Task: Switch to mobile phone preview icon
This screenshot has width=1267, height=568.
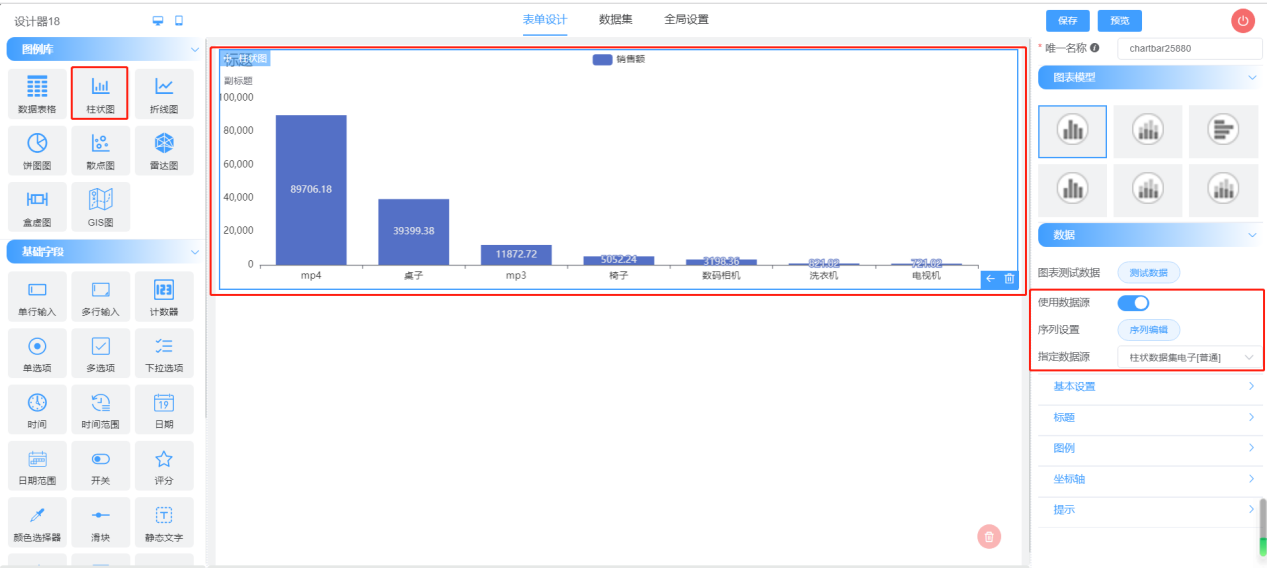Action: tap(179, 20)
